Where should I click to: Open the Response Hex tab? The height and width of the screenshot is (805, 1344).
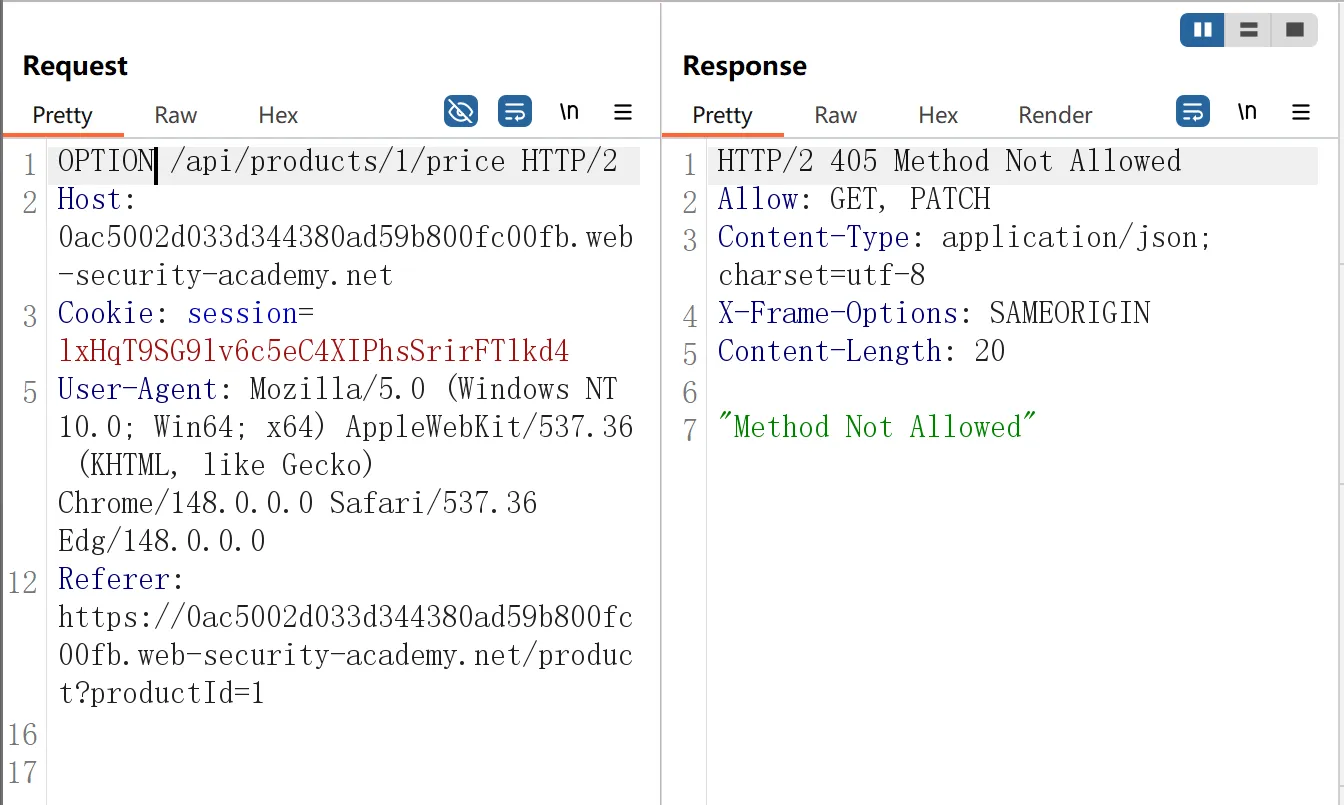[938, 115]
